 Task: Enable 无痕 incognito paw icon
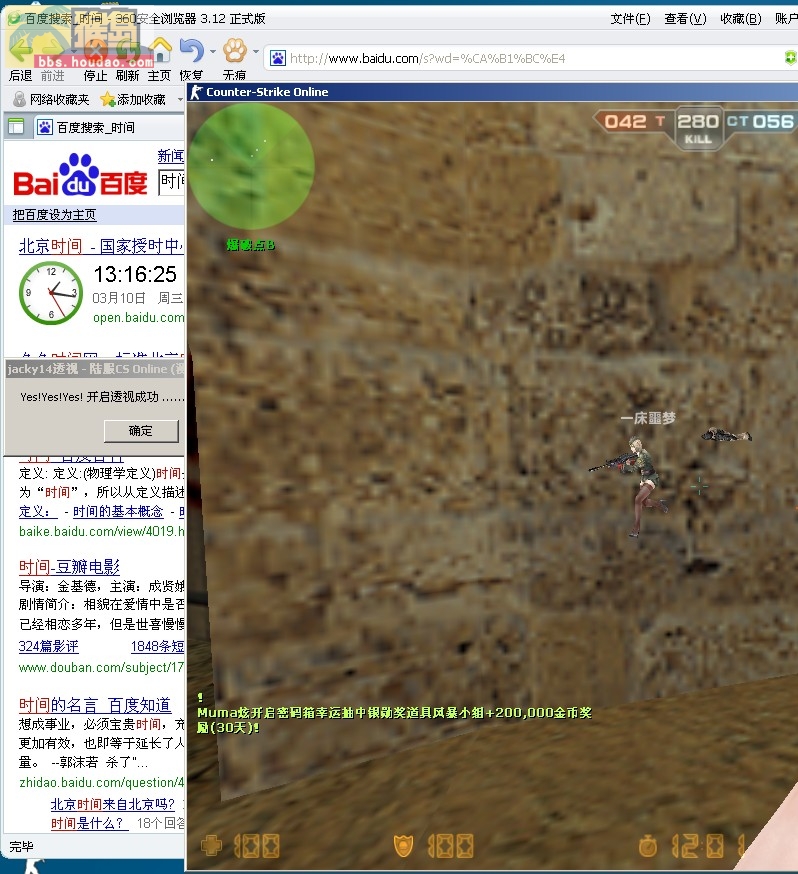tap(235, 51)
